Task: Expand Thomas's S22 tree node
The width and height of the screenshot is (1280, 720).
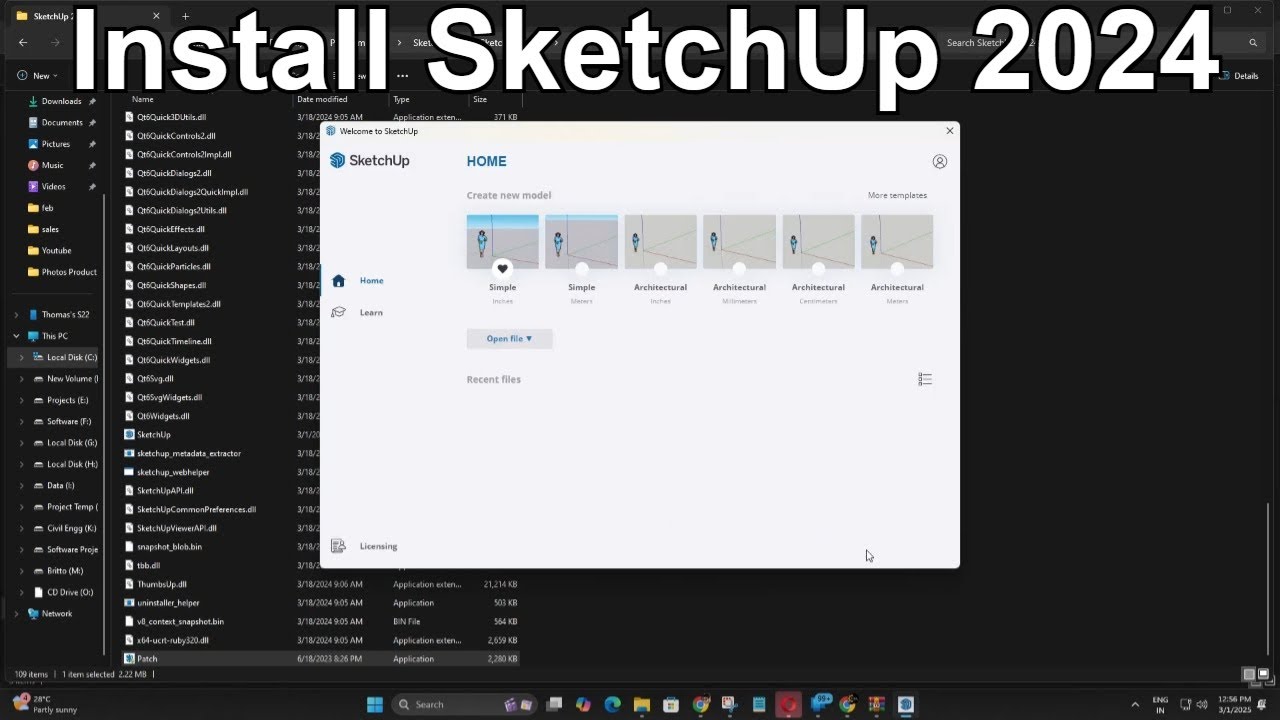Action: pos(16,314)
